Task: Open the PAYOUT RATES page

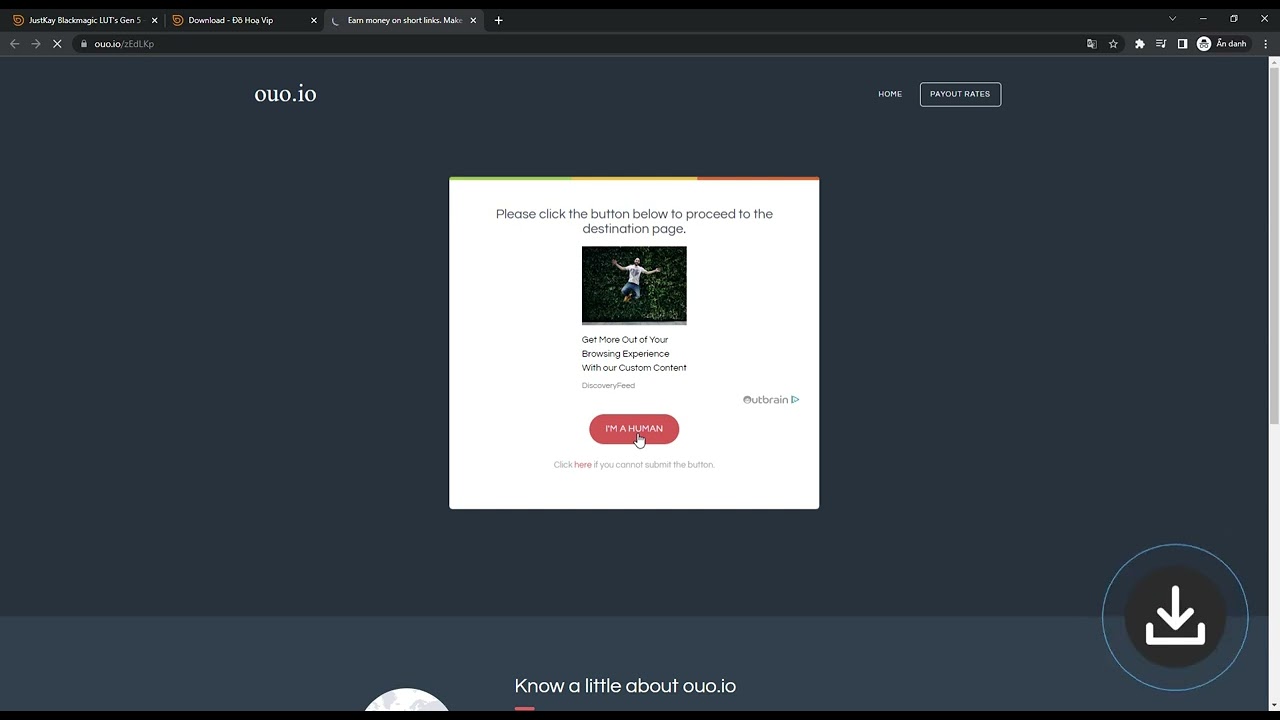Action: 960,94
